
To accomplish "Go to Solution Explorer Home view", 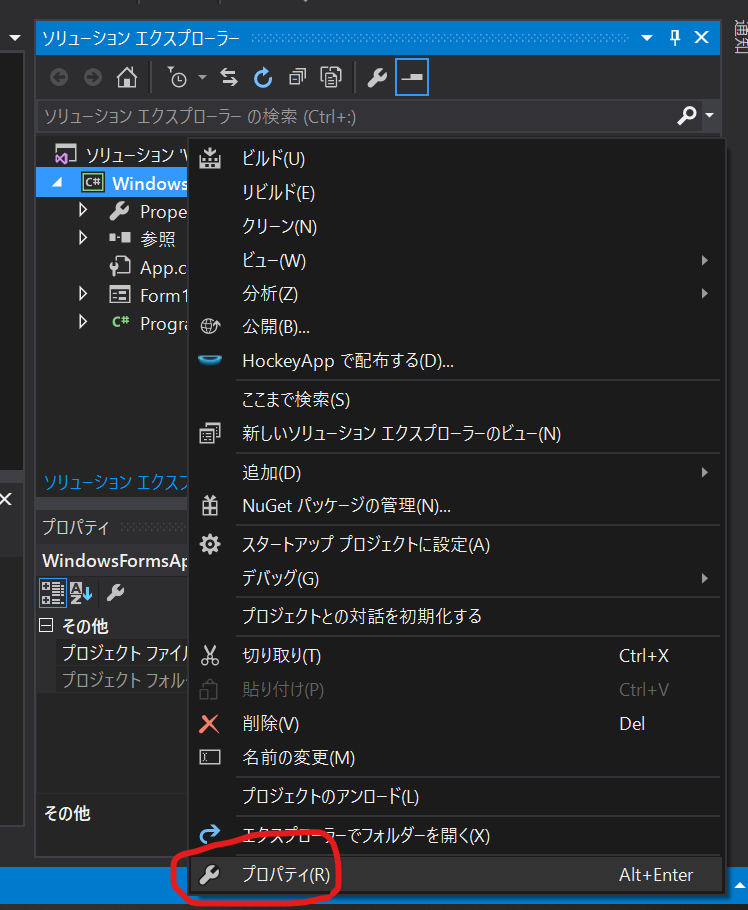I will click(x=127, y=77).
